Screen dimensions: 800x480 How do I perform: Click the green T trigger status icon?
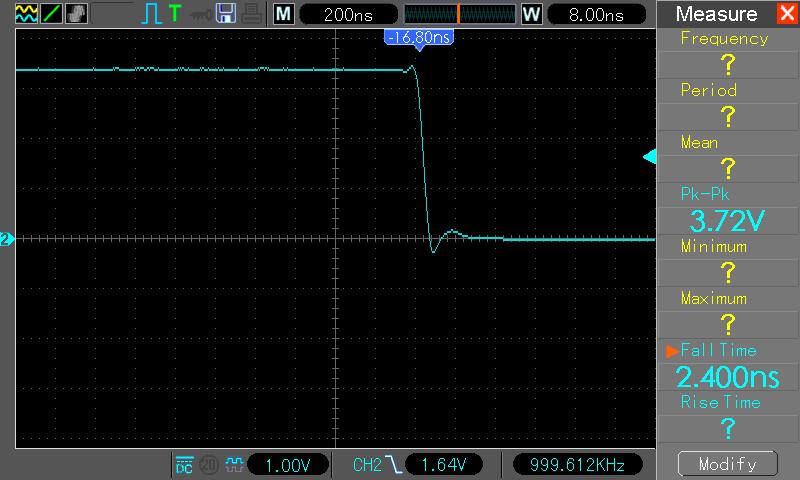(x=175, y=13)
